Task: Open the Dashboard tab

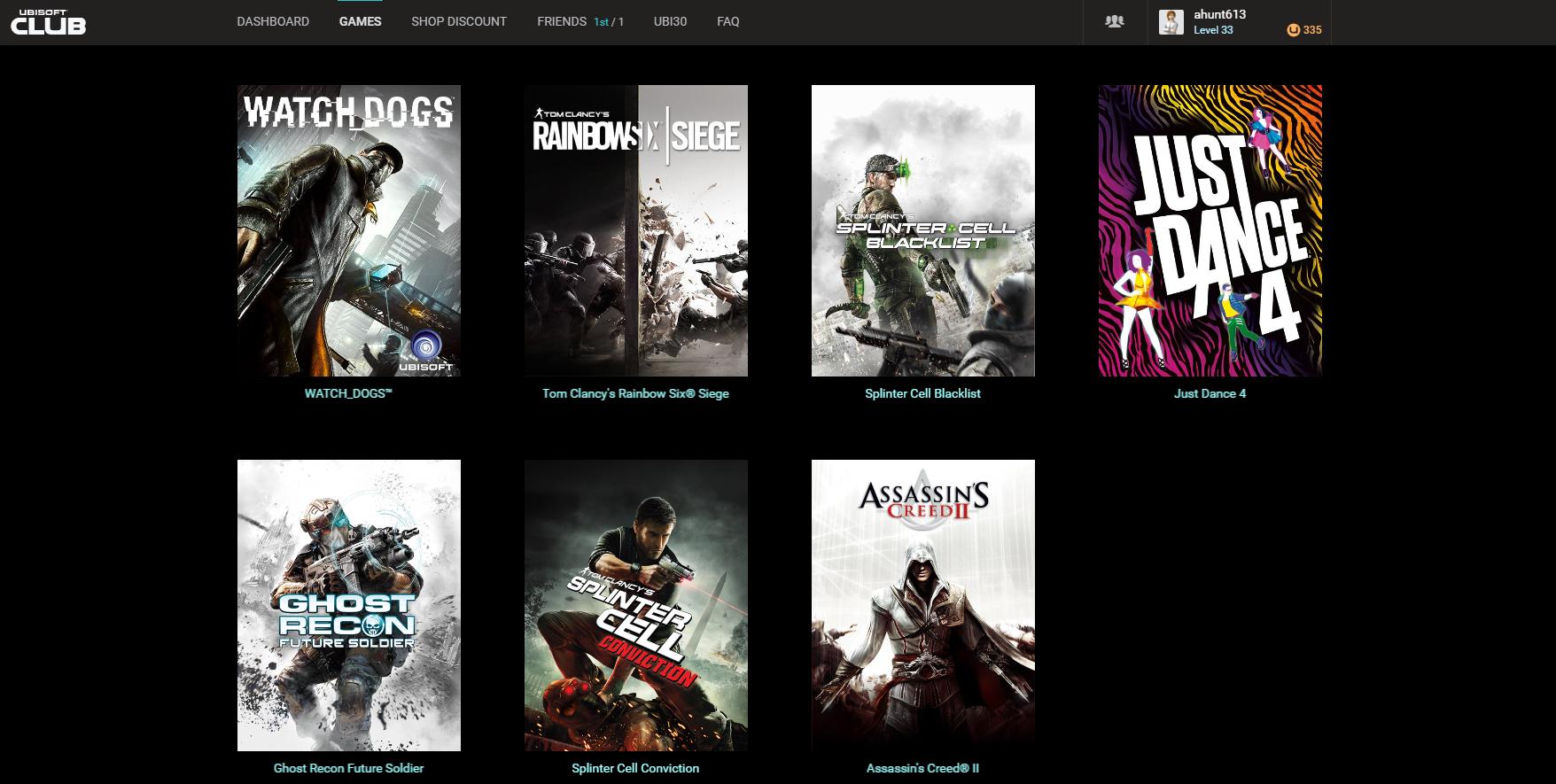Action: (x=273, y=21)
